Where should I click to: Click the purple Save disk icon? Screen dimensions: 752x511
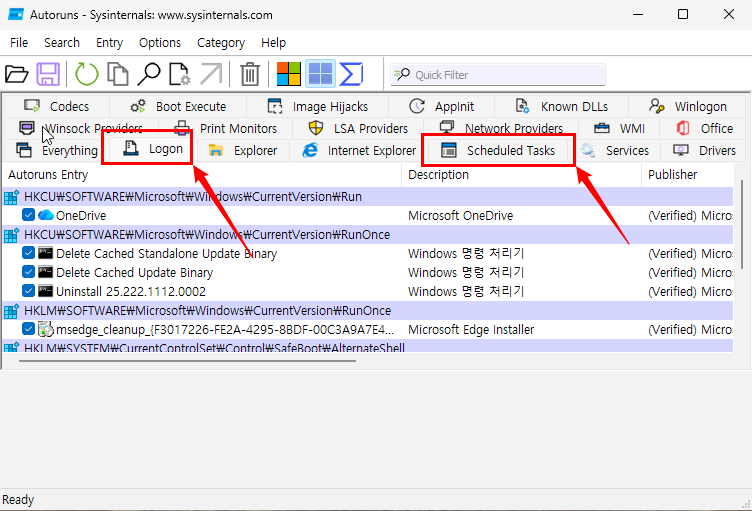(x=48, y=74)
